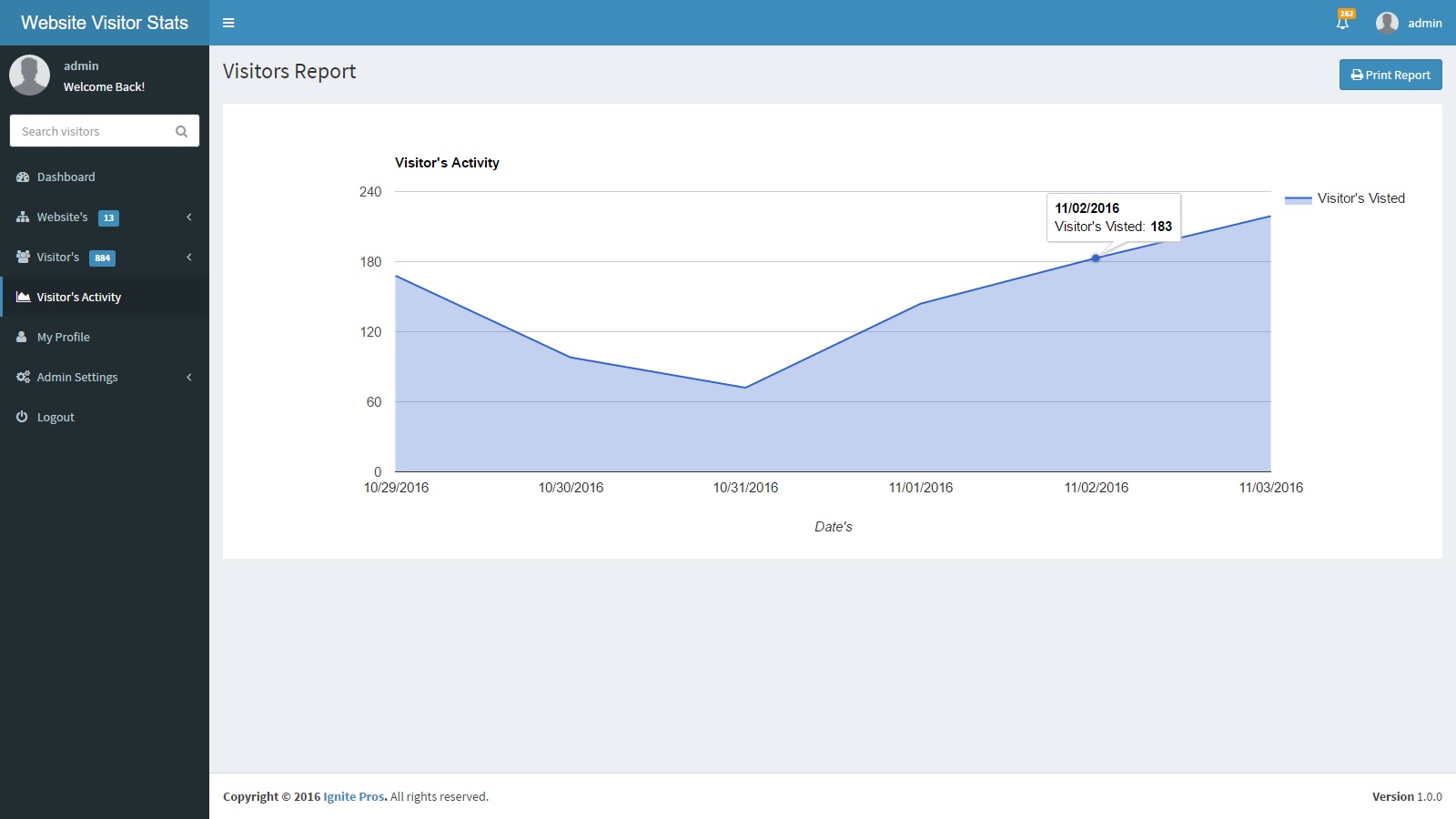The height and width of the screenshot is (819, 1456).
Task: Open the notifications bell icon
Action: tap(1342, 23)
